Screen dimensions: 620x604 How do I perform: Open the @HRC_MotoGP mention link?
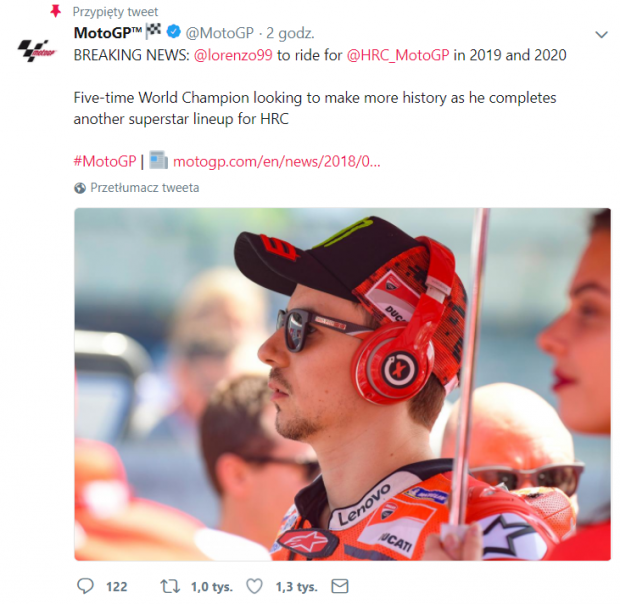(x=398, y=55)
